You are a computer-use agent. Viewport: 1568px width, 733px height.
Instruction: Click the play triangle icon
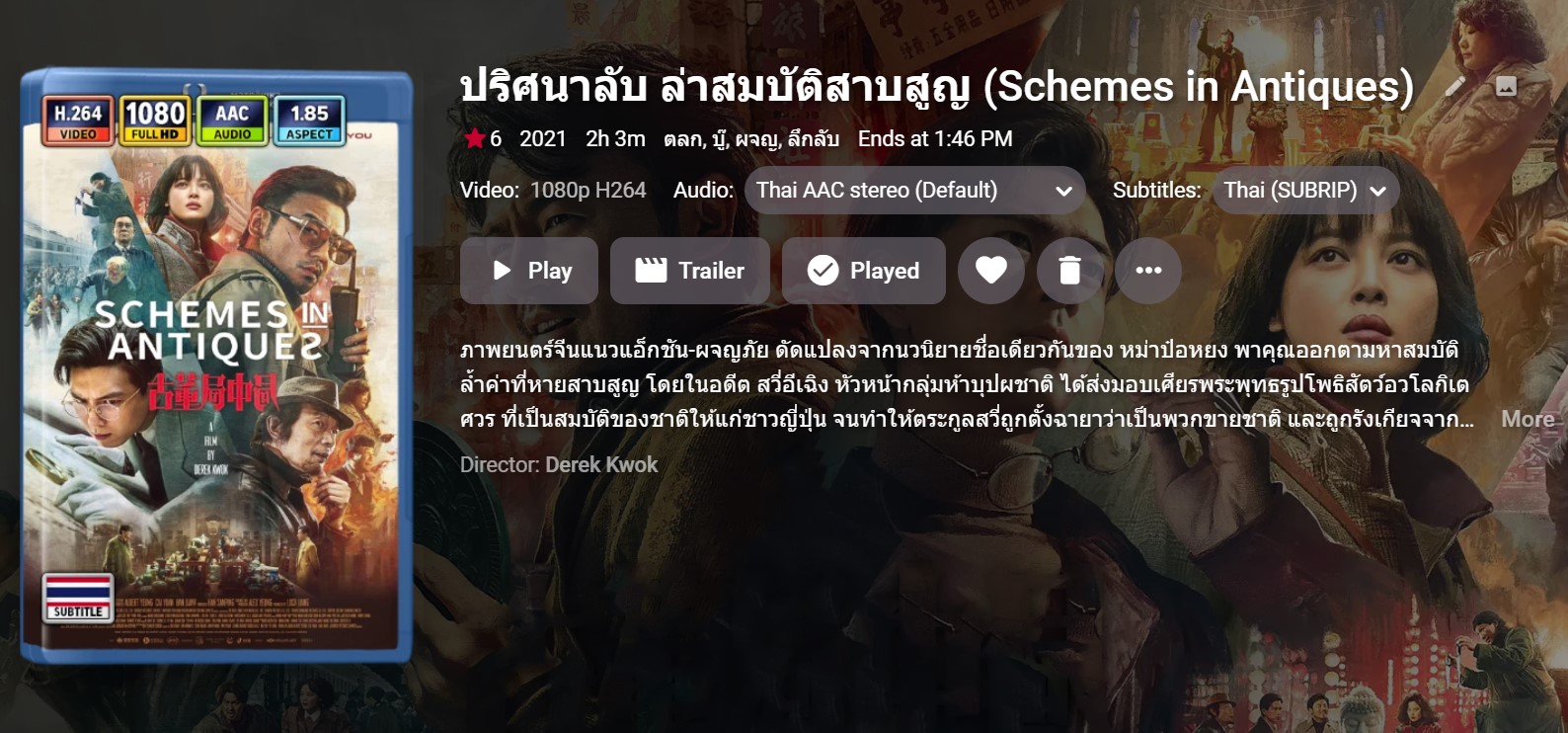click(502, 271)
